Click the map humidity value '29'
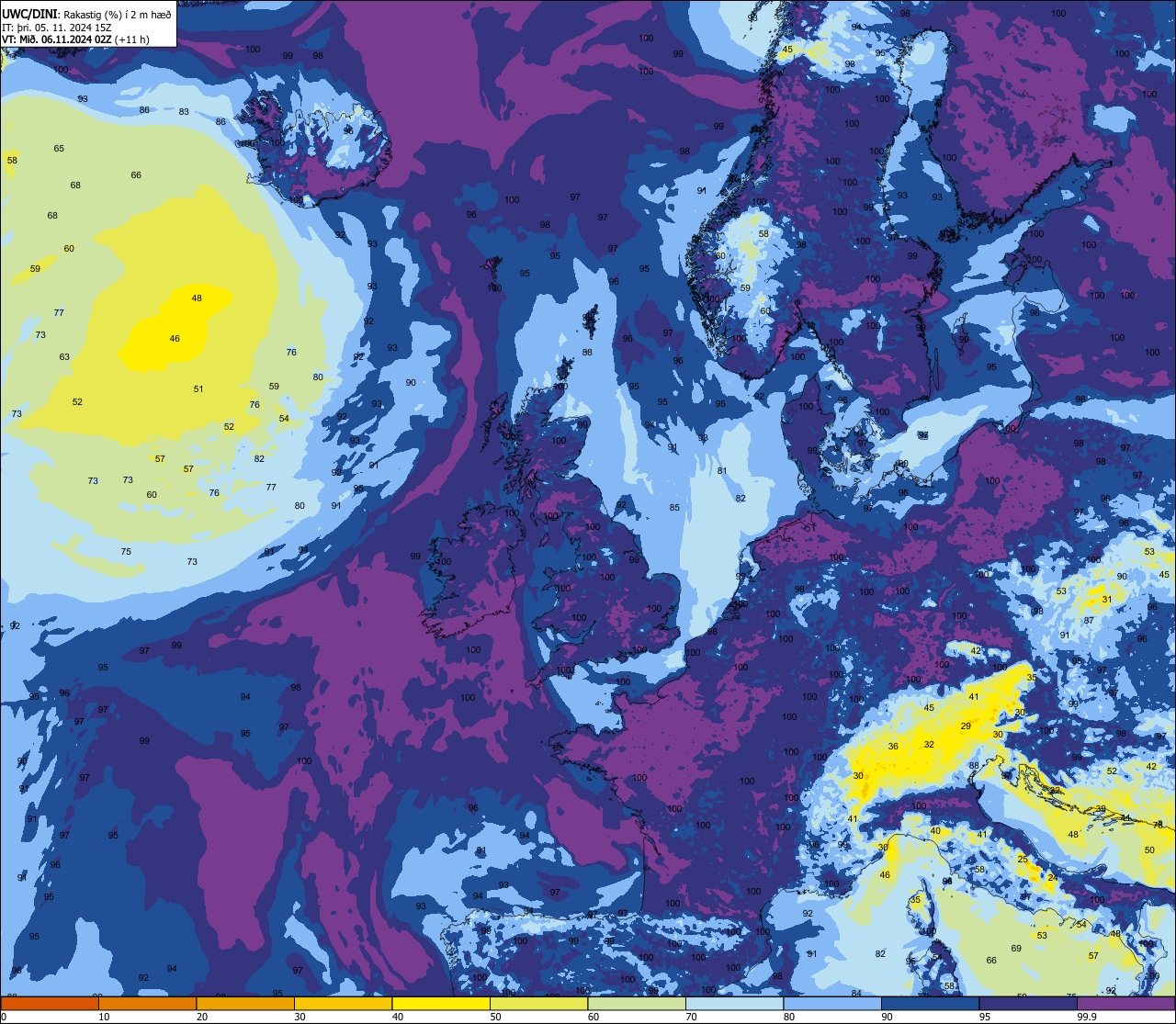 pyautogui.click(x=966, y=726)
